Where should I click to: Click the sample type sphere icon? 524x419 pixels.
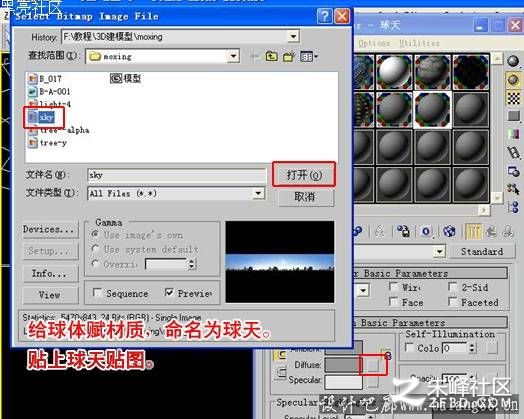pos(513,61)
